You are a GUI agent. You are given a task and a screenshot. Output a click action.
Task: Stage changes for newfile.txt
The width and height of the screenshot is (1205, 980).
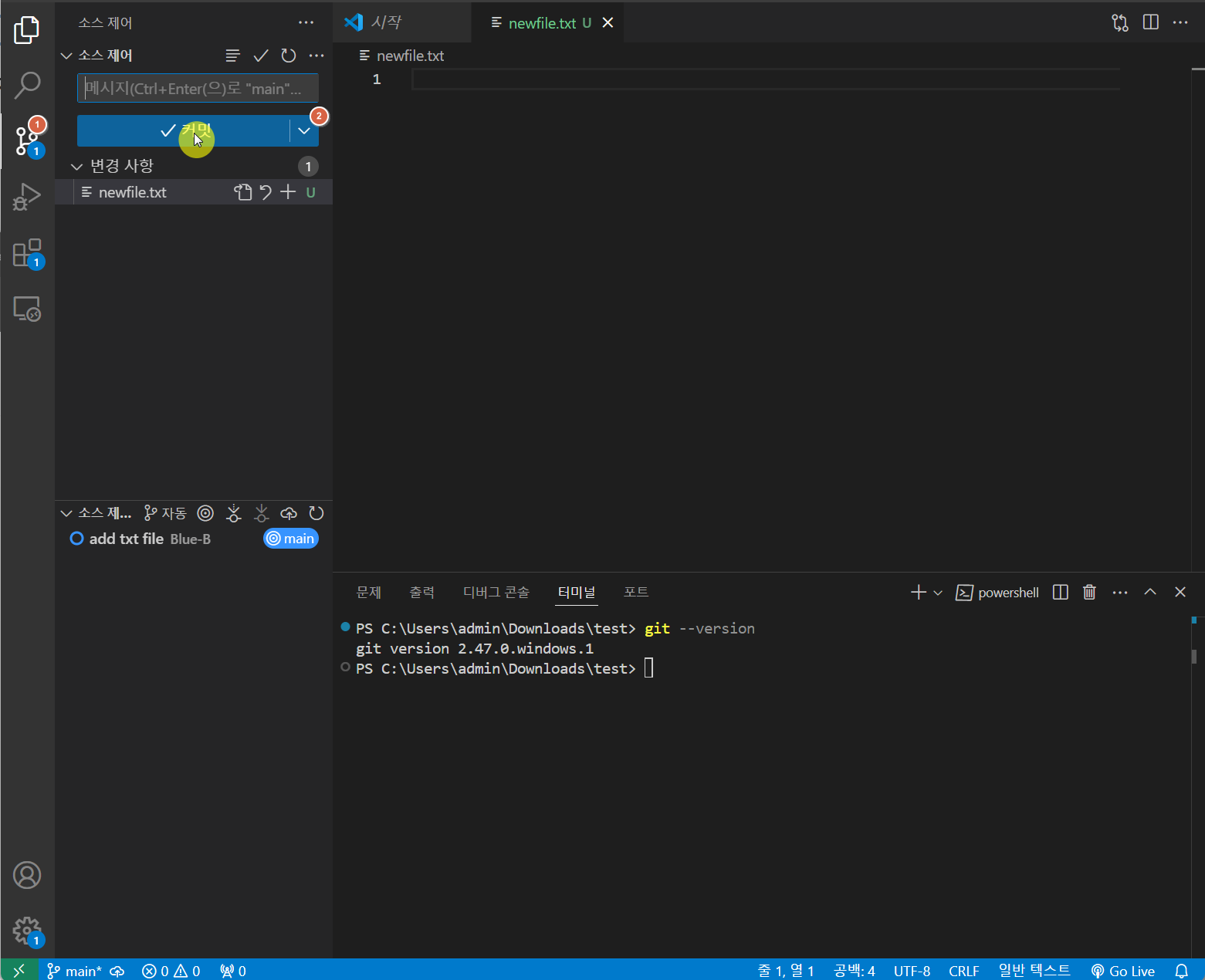pos(288,192)
